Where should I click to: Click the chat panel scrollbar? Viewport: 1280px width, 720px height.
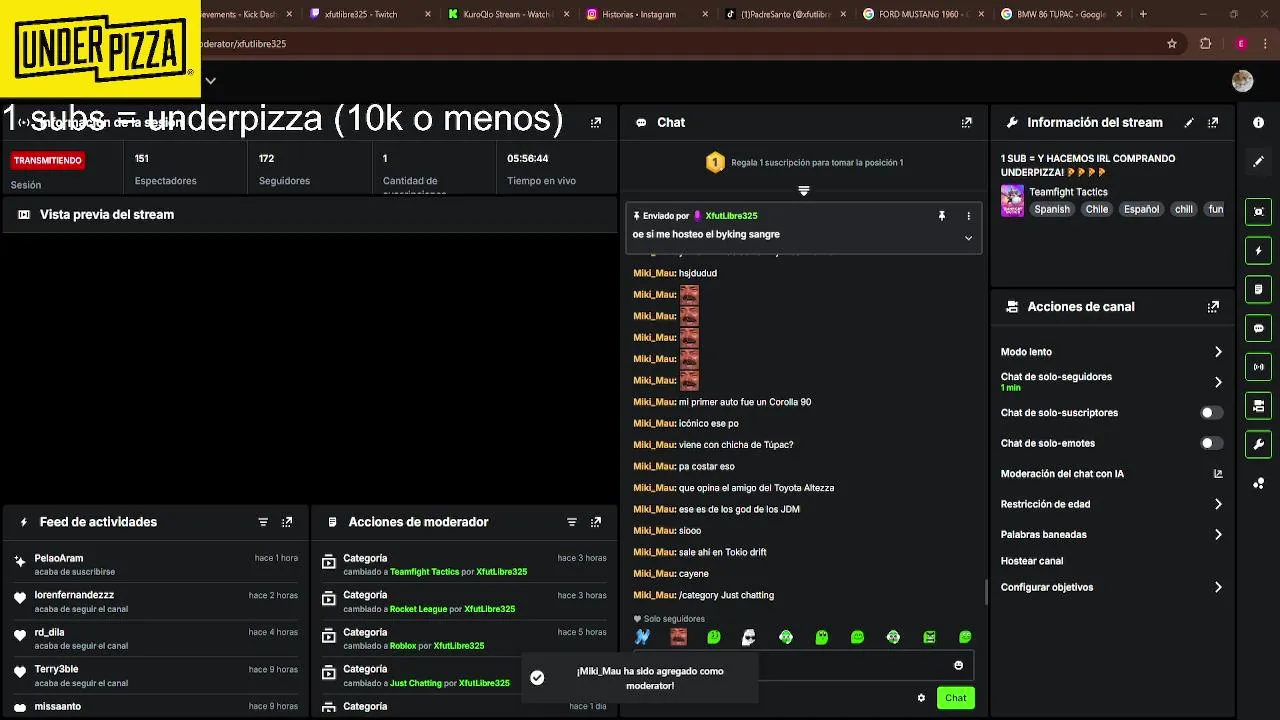(x=986, y=592)
